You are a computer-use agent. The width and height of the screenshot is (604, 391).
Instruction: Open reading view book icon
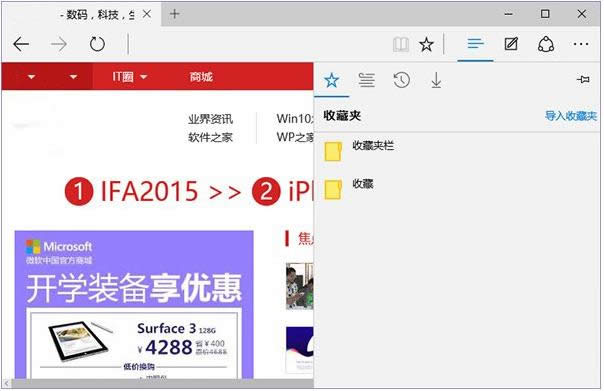(401, 45)
